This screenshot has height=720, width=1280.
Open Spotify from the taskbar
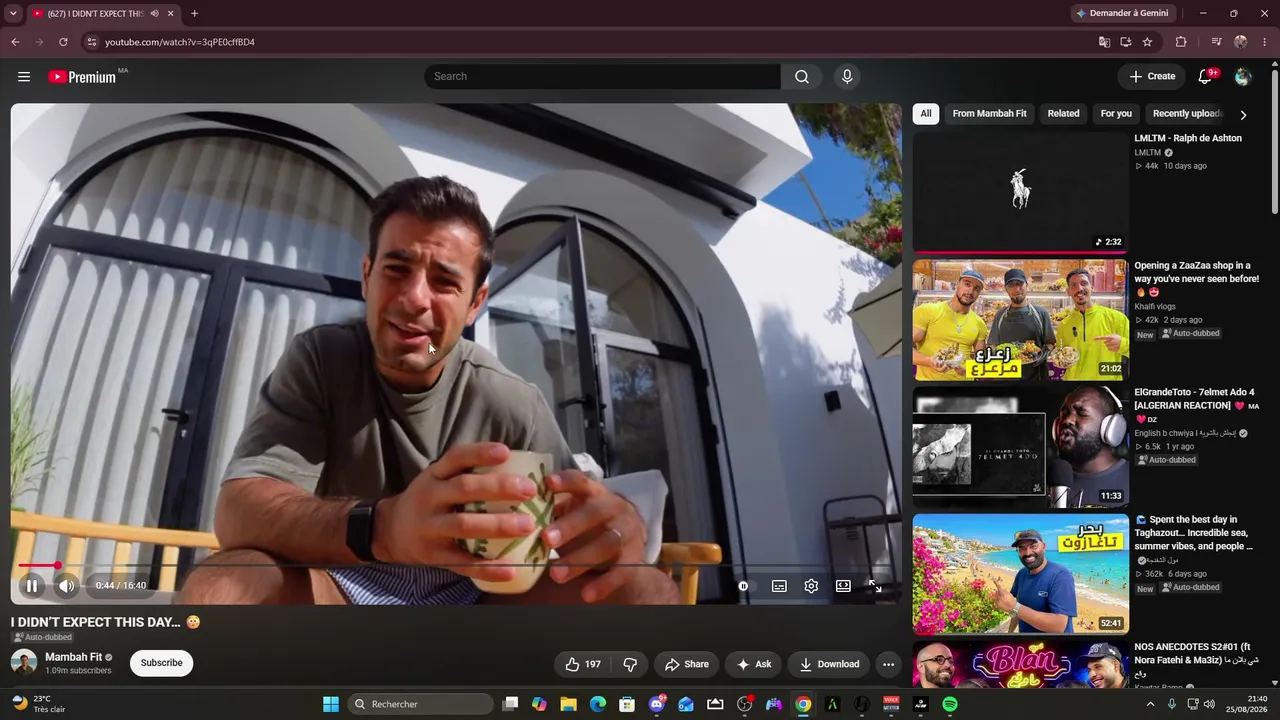pyautogui.click(x=950, y=704)
